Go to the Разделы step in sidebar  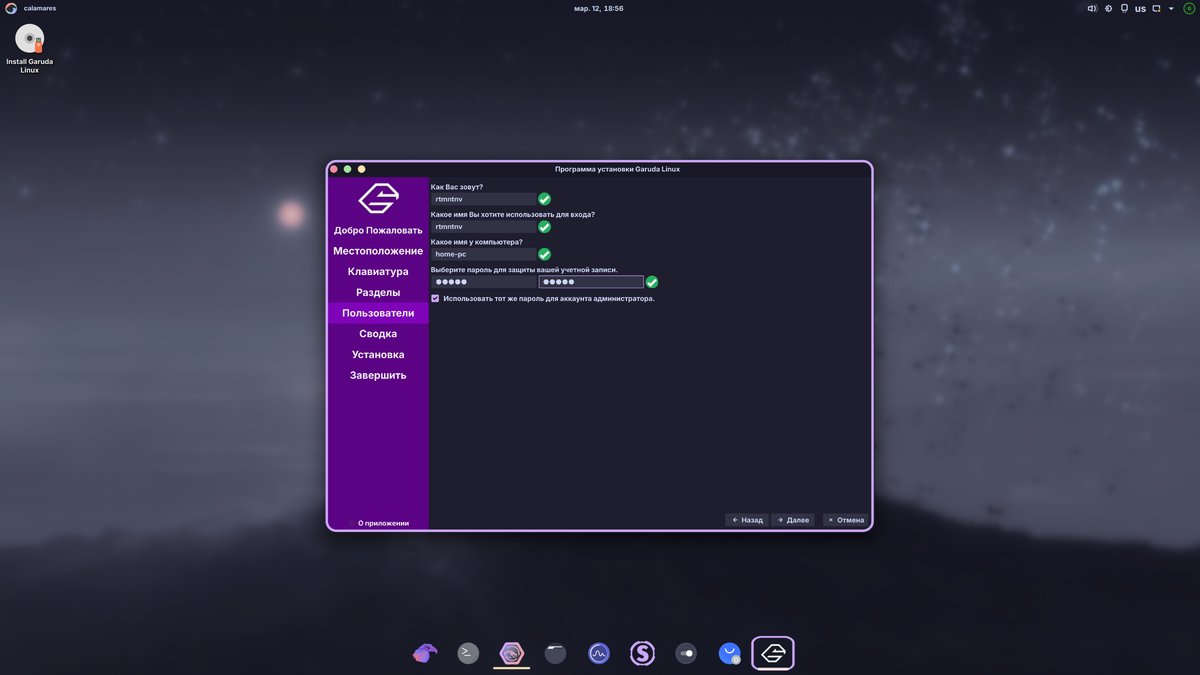(x=378, y=292)
